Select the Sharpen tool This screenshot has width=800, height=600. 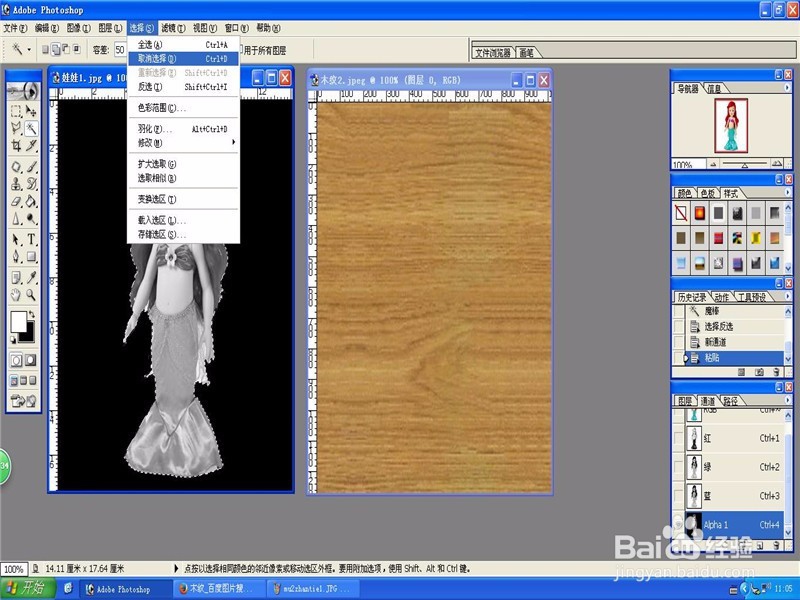tap(16, 219)
